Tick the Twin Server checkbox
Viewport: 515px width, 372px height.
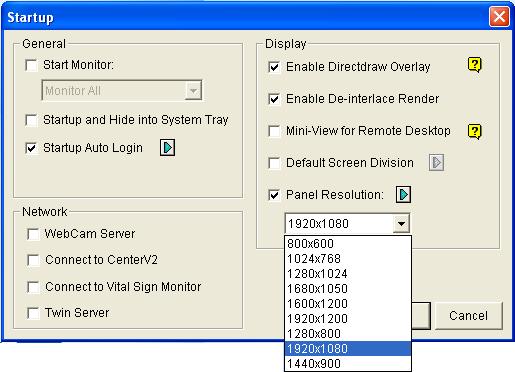click(x=33, y=313)
